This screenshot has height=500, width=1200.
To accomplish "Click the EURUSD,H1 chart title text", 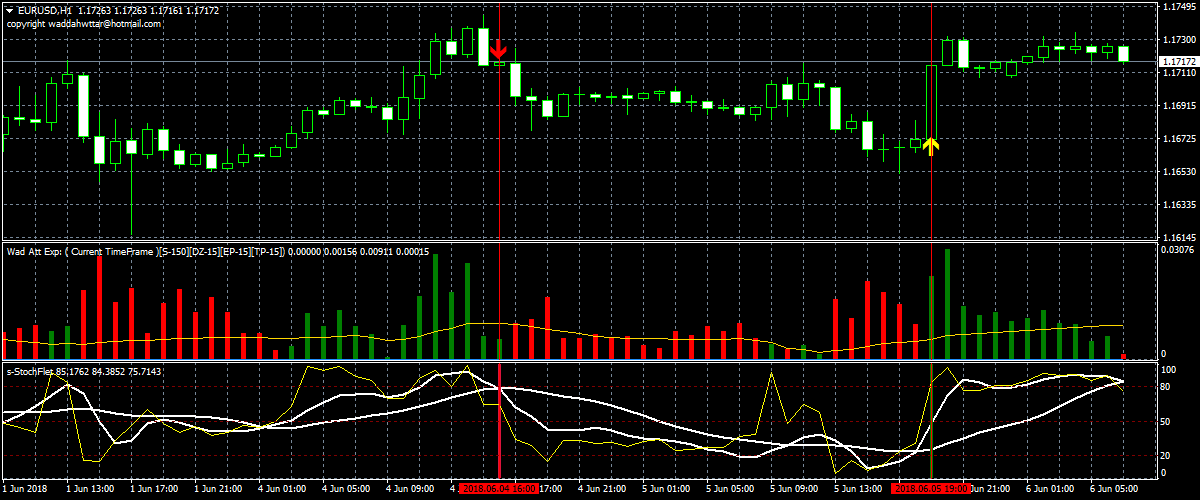I will [45, 10].
